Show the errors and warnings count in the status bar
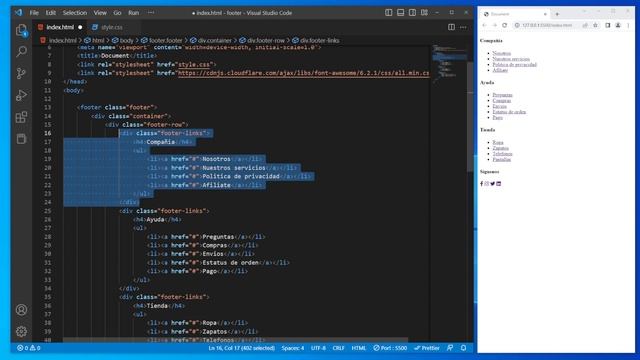The width and height of the screenshot is (640, 360). coord(29,348)
